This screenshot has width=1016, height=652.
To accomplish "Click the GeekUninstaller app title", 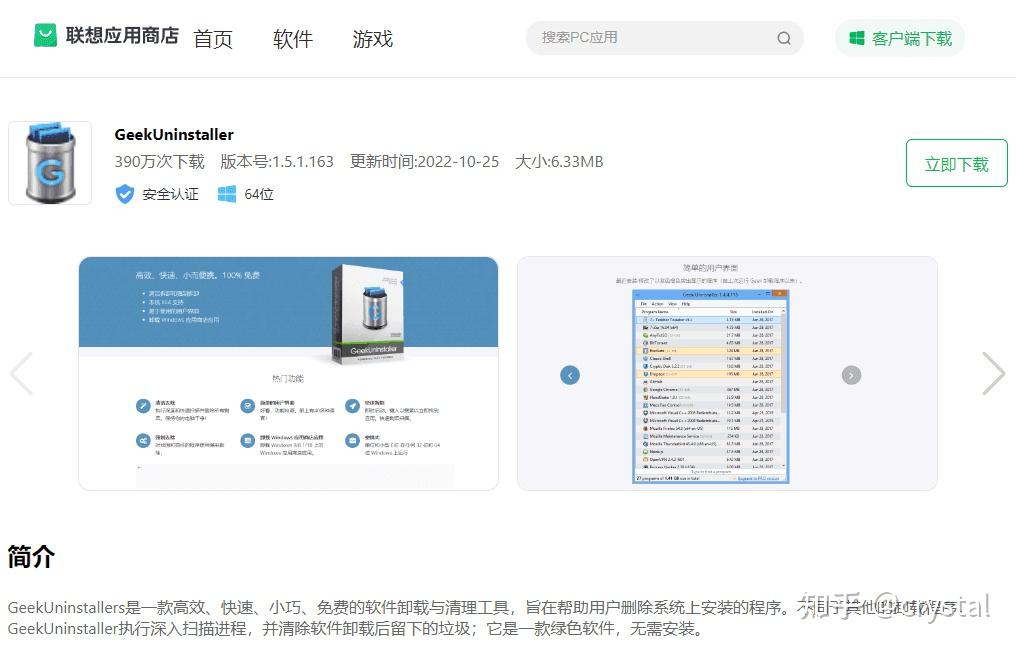I will [x=174, y=135].
